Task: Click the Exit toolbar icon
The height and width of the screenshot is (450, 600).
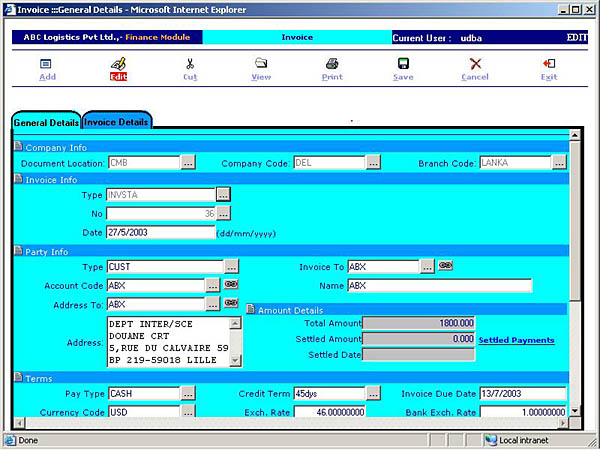Action: [549, 64]
